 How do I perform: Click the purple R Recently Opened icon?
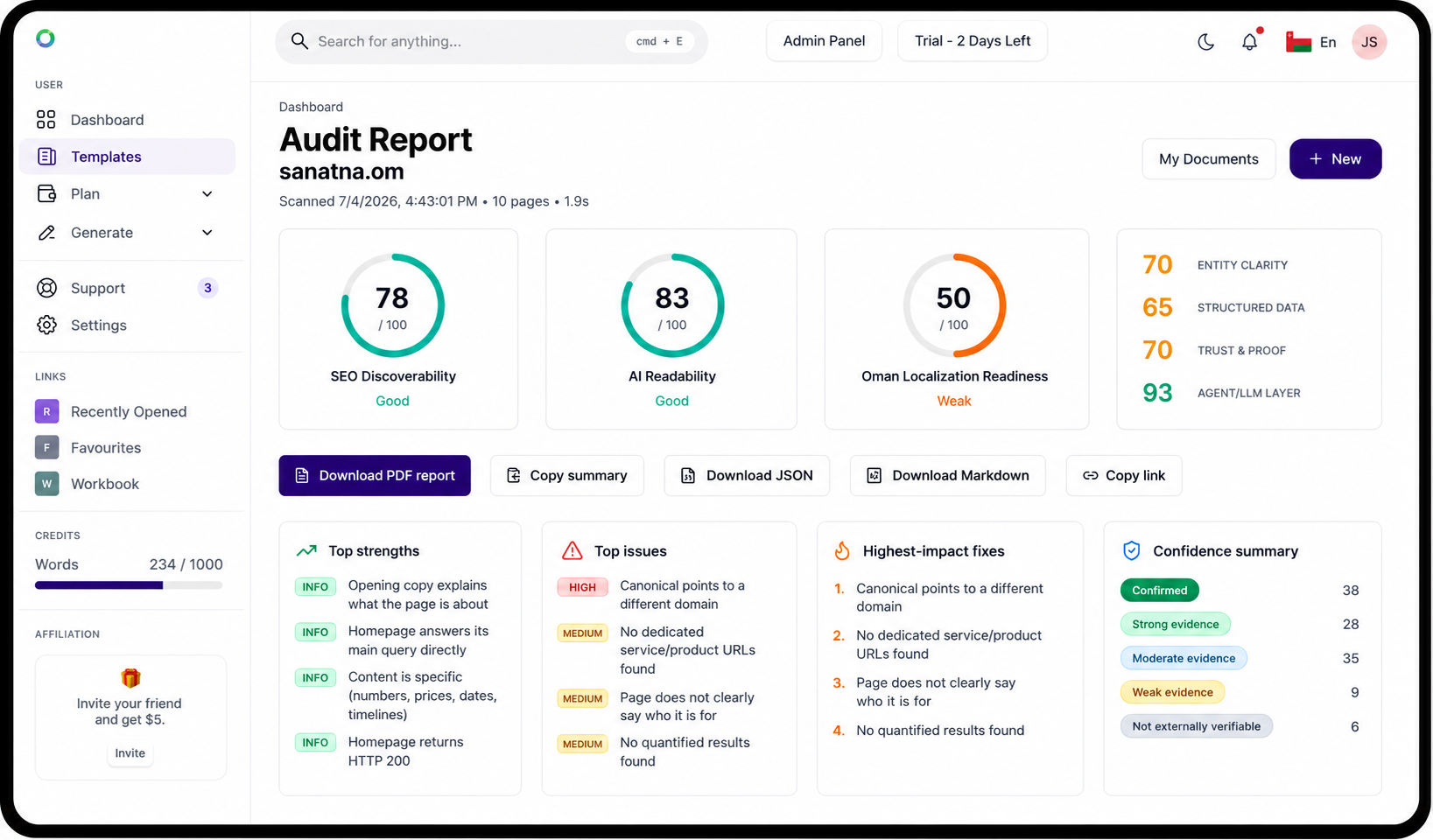tap(46, 411)
